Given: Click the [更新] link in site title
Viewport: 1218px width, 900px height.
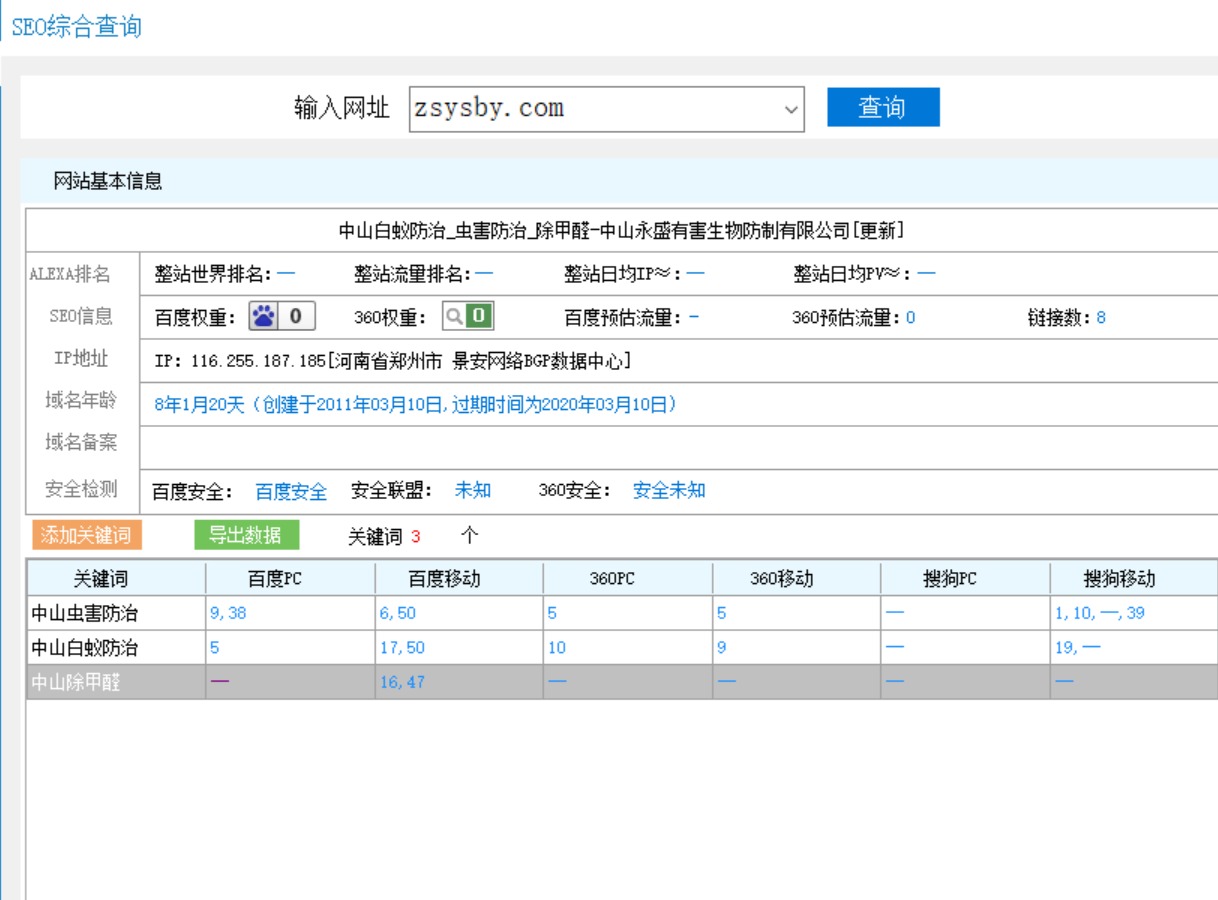Looking at the screenshot, I should [879, 231].
